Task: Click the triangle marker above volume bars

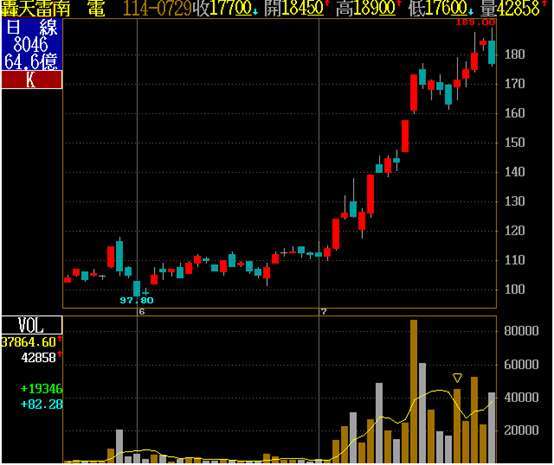Action: point(457,378)
